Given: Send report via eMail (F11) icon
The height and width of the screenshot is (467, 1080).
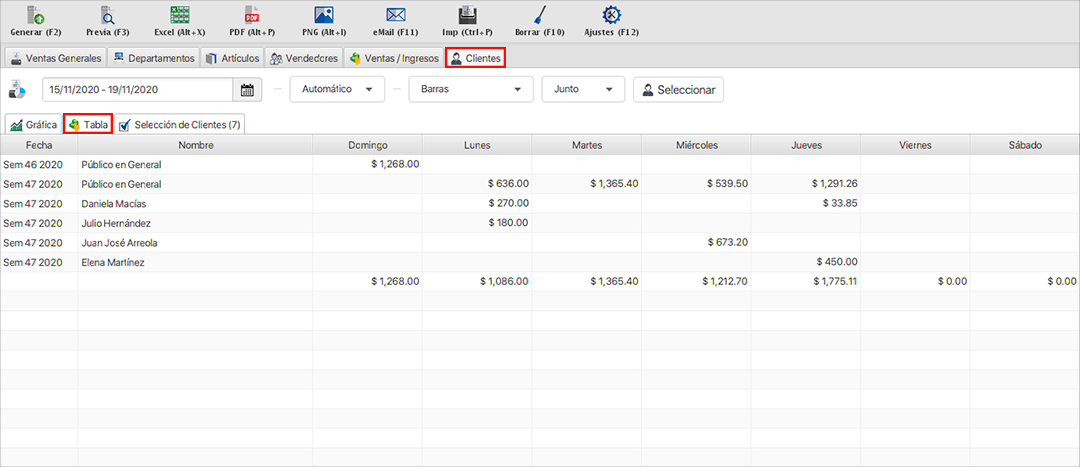Looking at the screenshot, I should coord(396,16).
